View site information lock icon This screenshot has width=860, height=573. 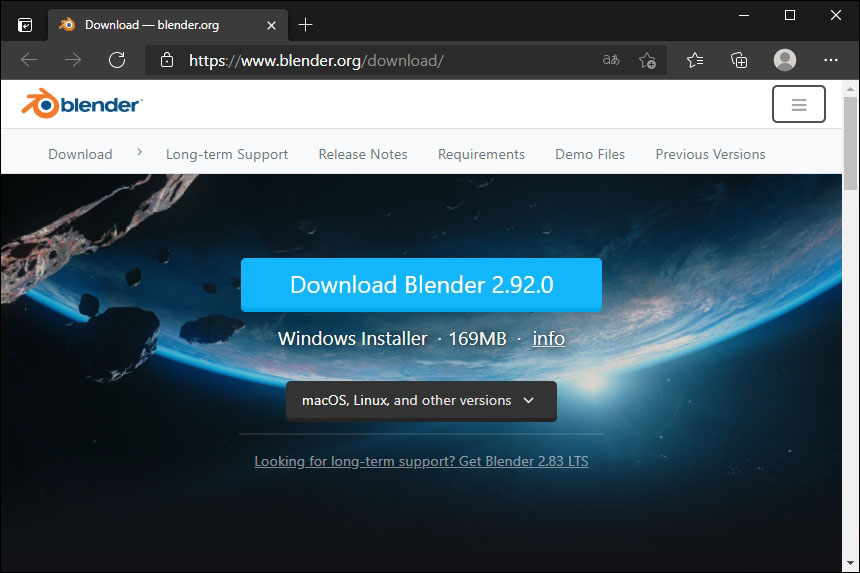167,60
